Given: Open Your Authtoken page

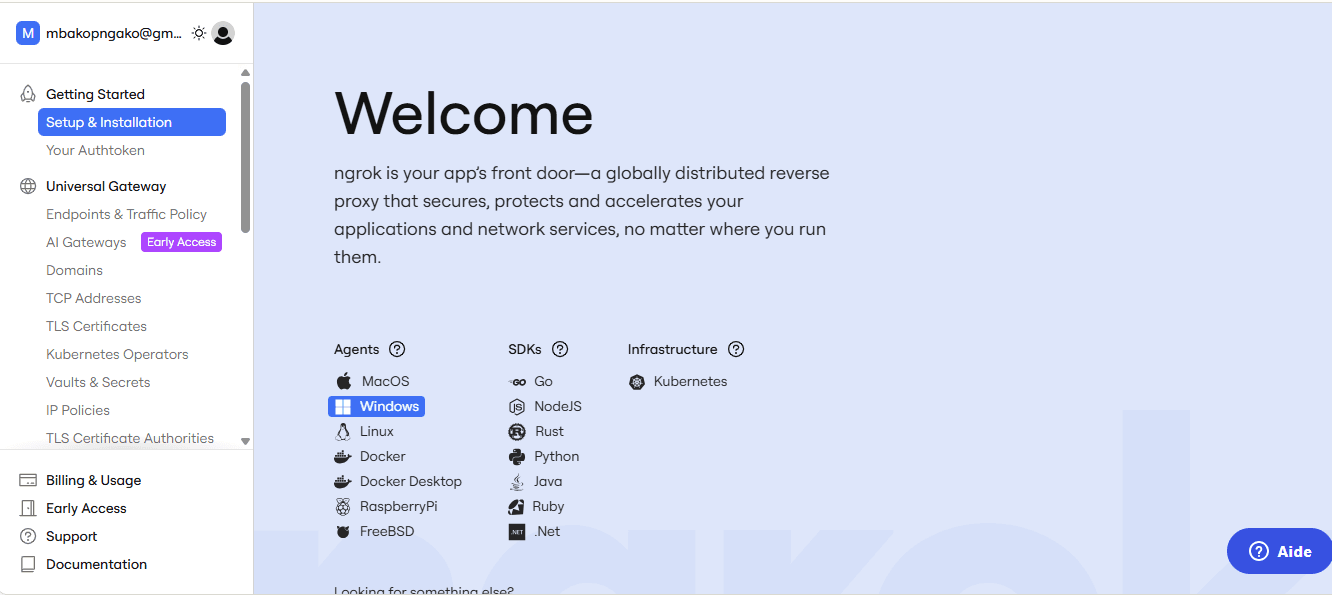Looking at the screenshot, I should coord(95,149).
